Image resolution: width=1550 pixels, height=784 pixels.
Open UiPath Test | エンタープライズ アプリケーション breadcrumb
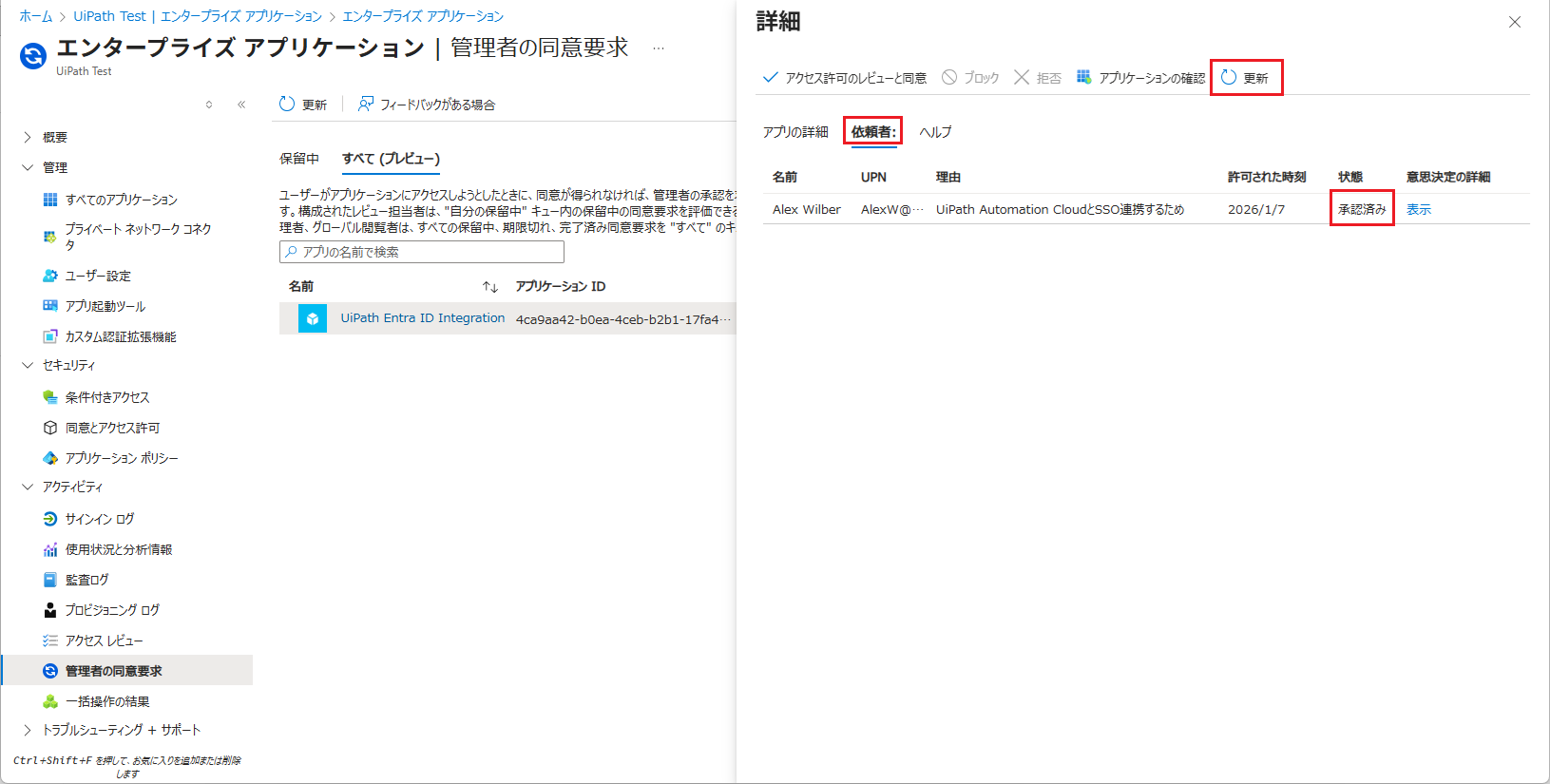pyautogui.click(x=198, y=16)
